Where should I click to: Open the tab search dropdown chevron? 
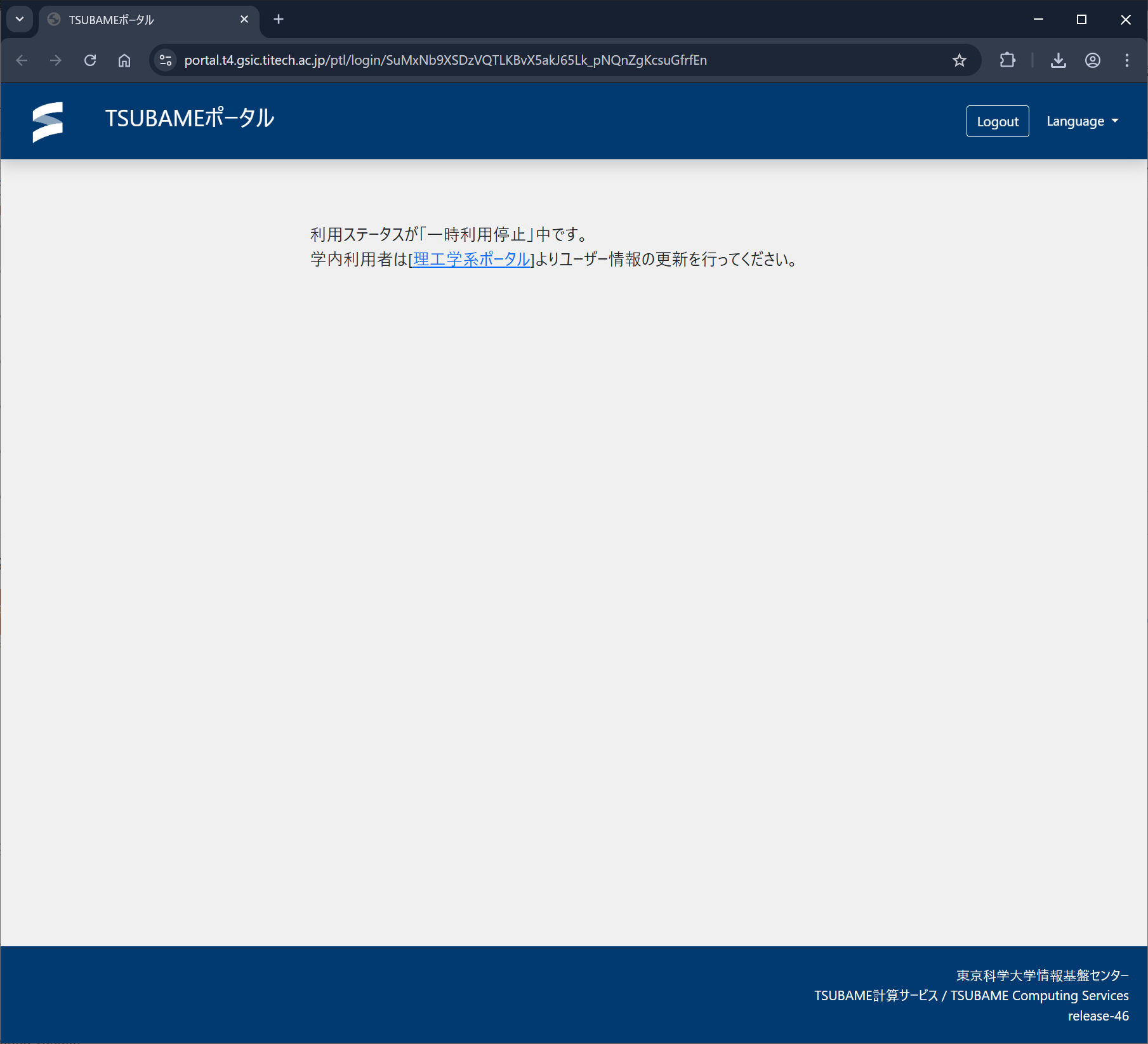point(20,19)
